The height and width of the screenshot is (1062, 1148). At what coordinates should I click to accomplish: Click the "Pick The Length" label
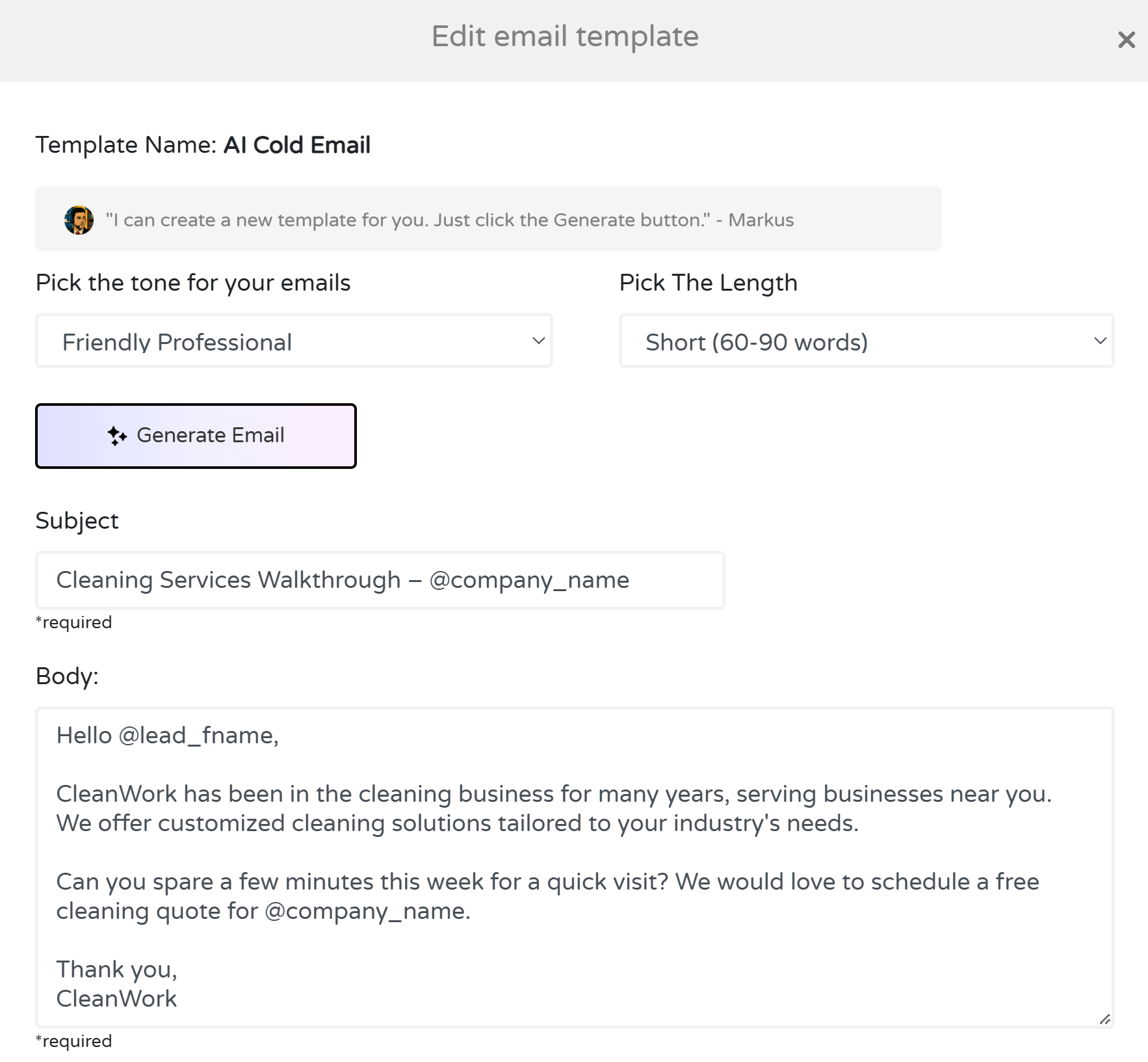[x=708, y=283]
